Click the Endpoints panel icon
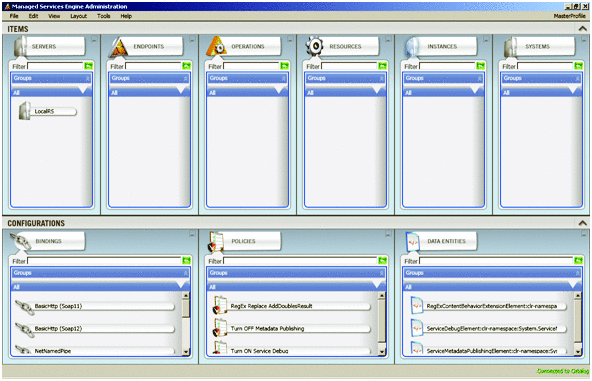Viewport: 592px width, 381px height. click(119, 47)
